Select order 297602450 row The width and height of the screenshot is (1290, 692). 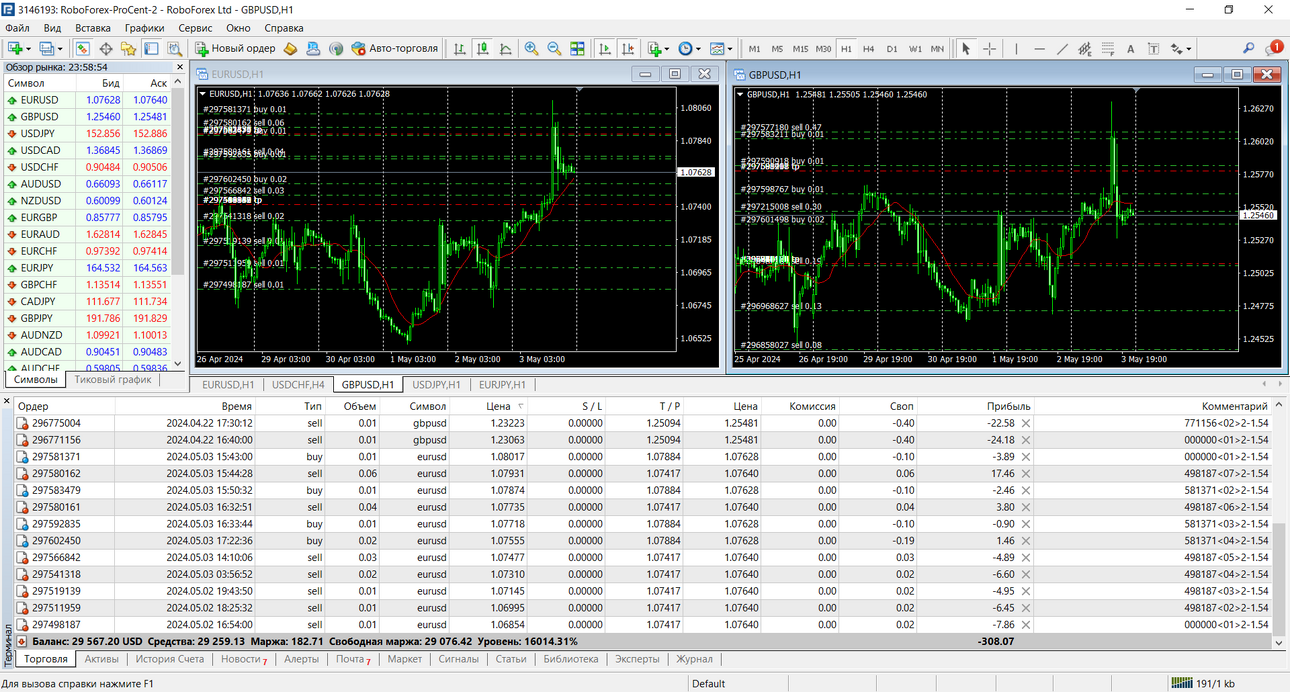[643, 540]
